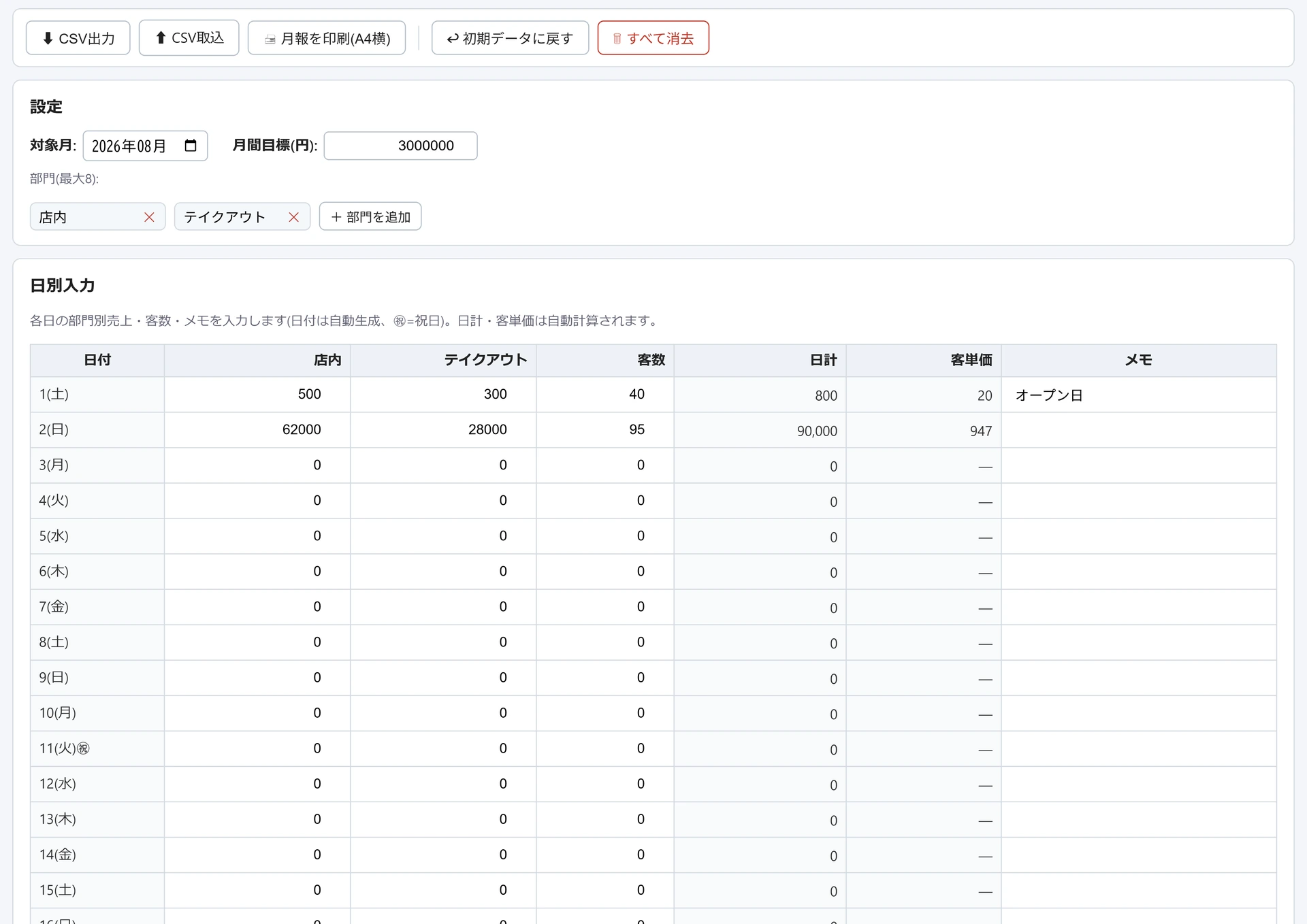Click テイクアウト cell for 1(土) showing 300

tap(443, 395)
